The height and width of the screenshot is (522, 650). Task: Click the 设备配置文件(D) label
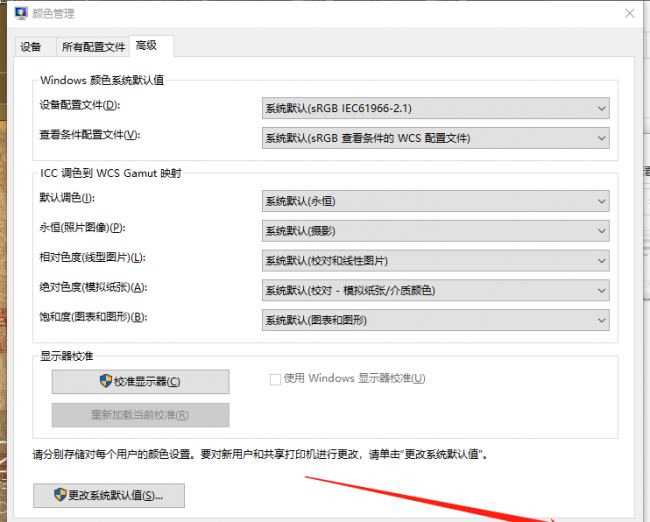point(80,105)
